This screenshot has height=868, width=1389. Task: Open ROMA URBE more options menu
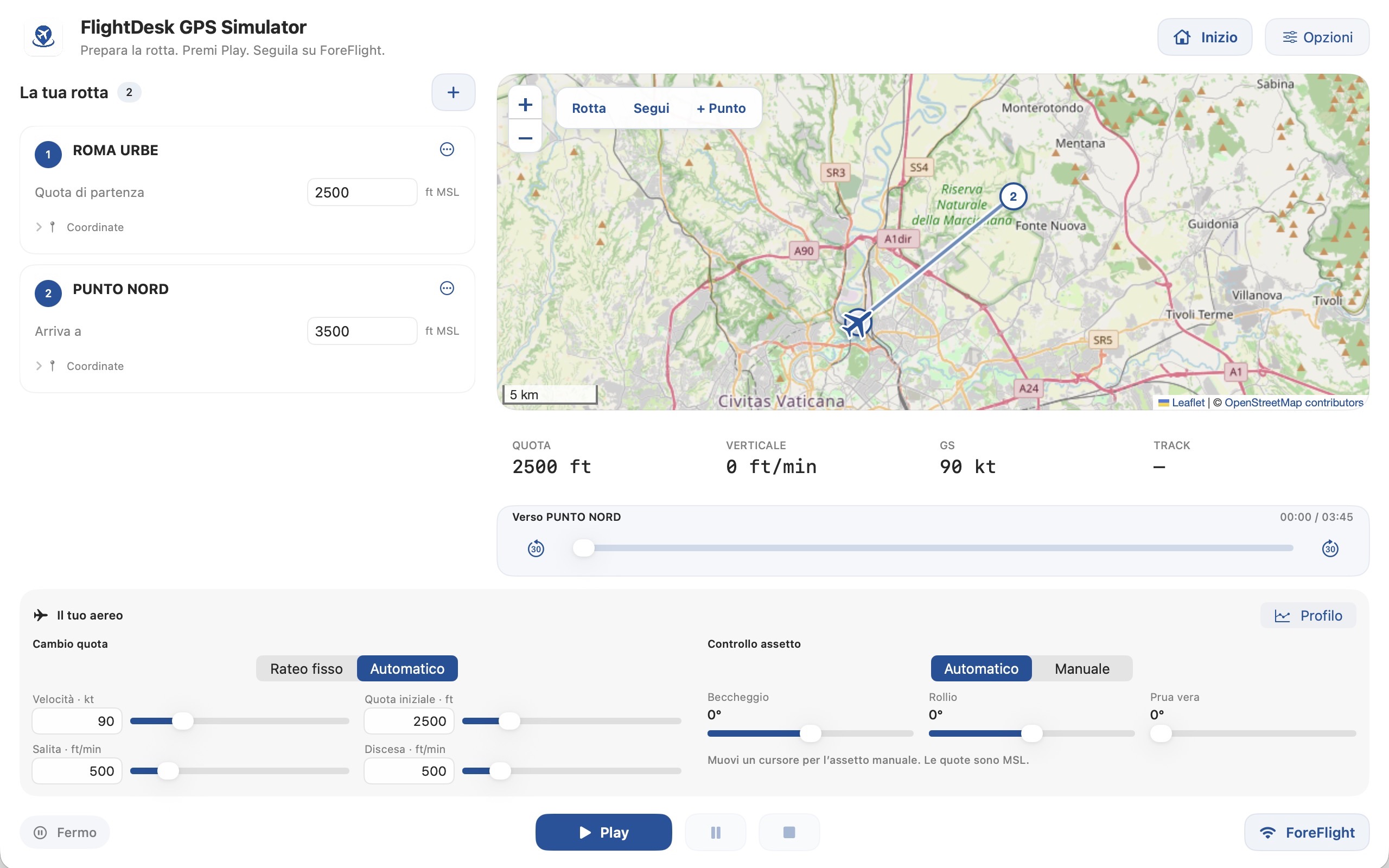coord(447,149)
